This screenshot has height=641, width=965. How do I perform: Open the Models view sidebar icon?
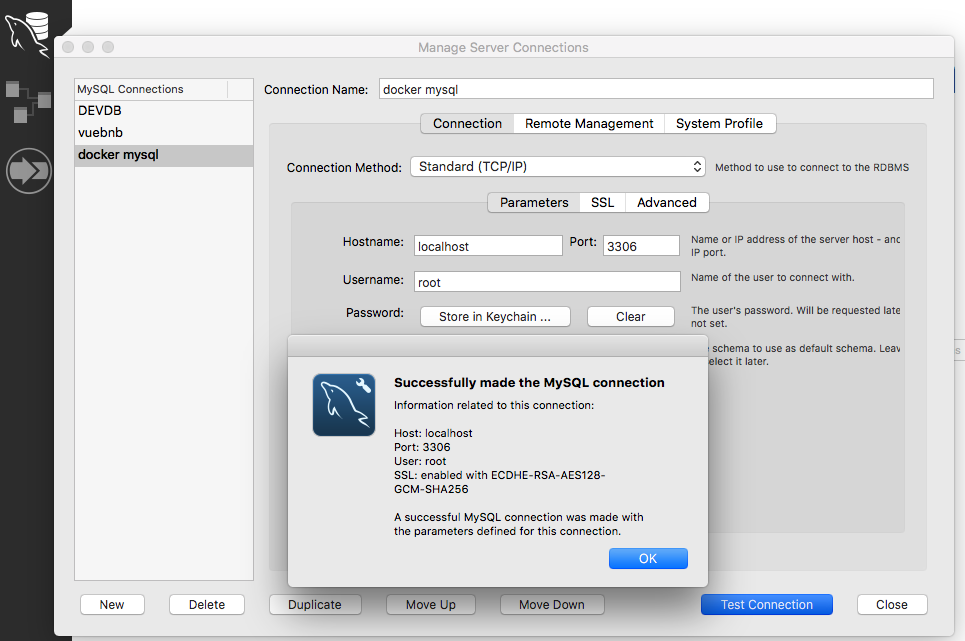click(x=28, y=102)
